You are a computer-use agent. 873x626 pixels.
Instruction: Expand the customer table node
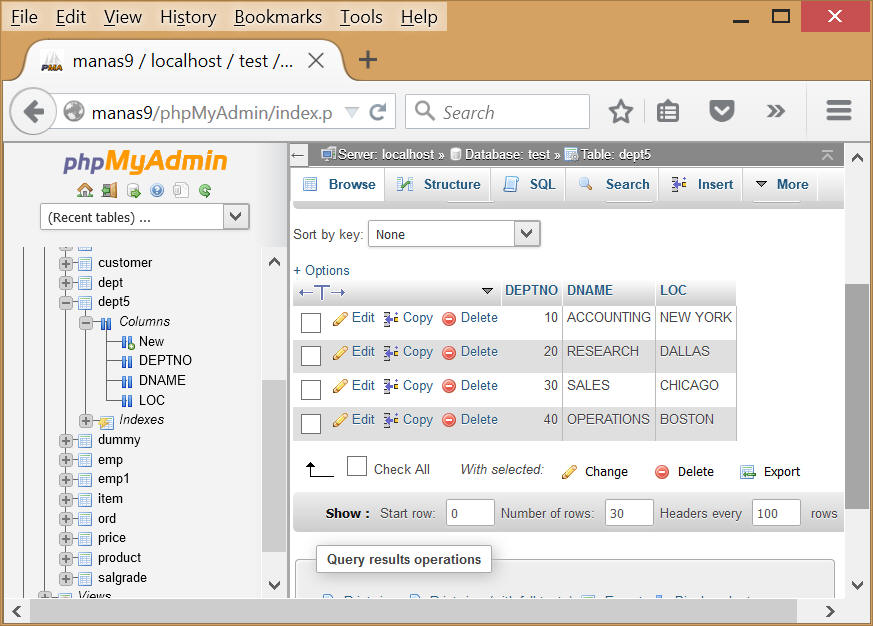pyautogui.click(x=66, y=263)
